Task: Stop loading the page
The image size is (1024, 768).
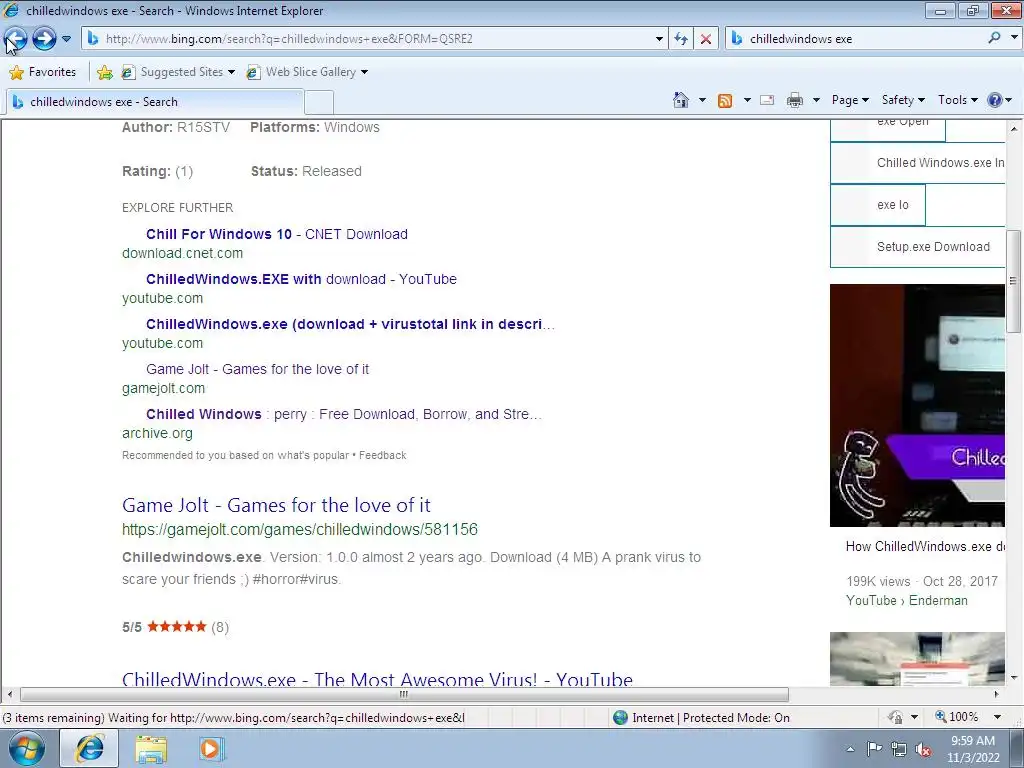Action: (x=706, y=39)
